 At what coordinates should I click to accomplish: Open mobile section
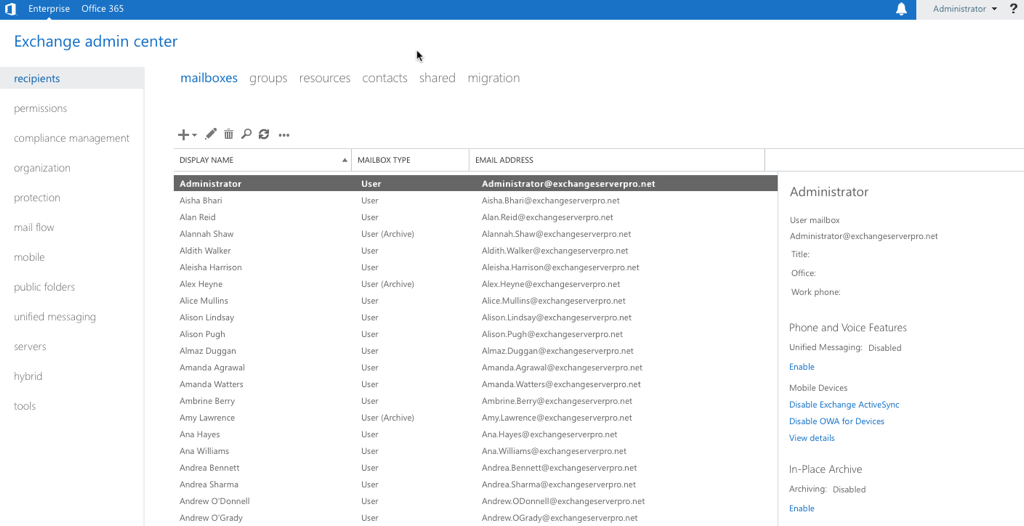click(x=29, y=257)
